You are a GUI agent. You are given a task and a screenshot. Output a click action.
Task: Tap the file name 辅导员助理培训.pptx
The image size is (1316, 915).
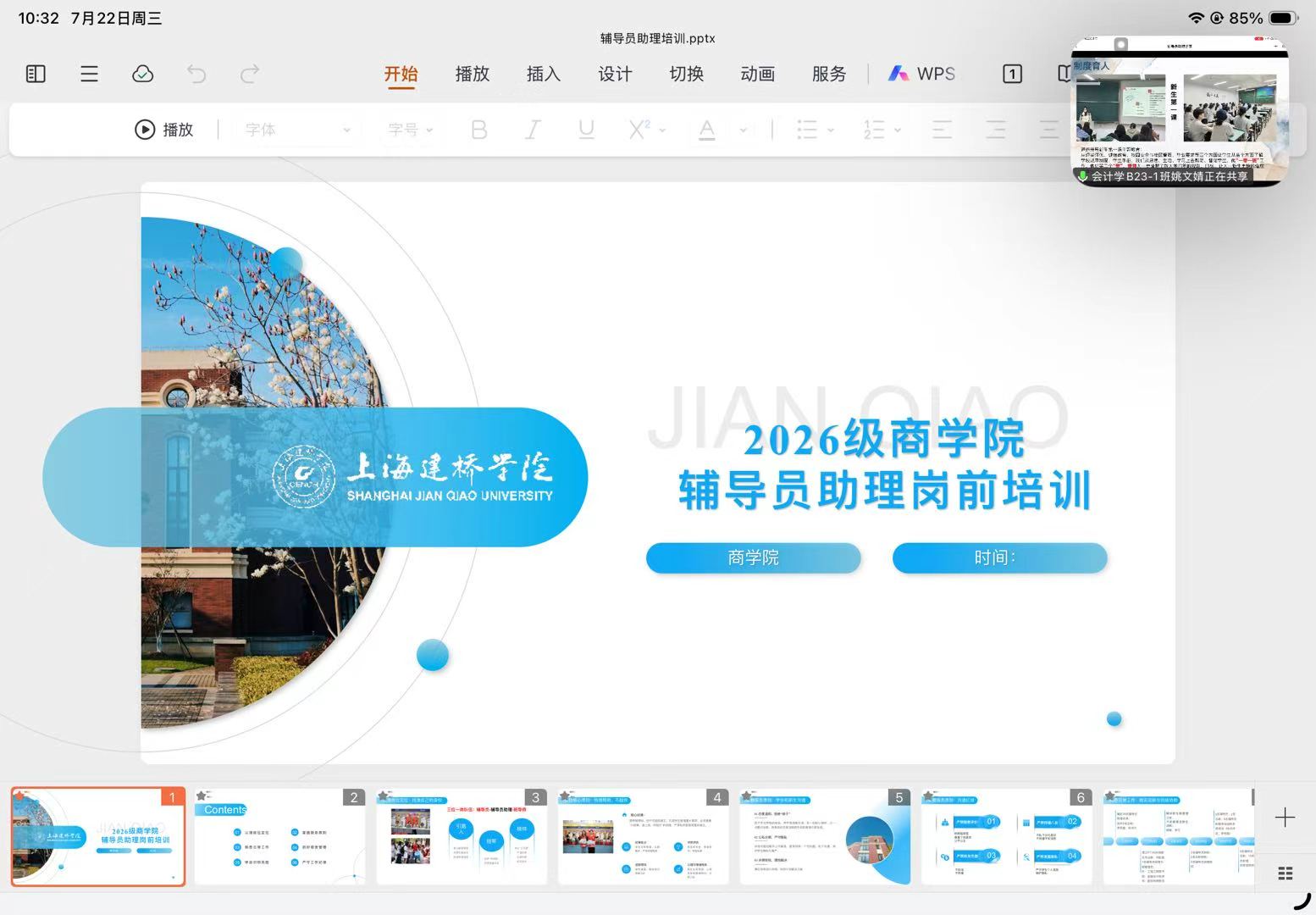658,38
